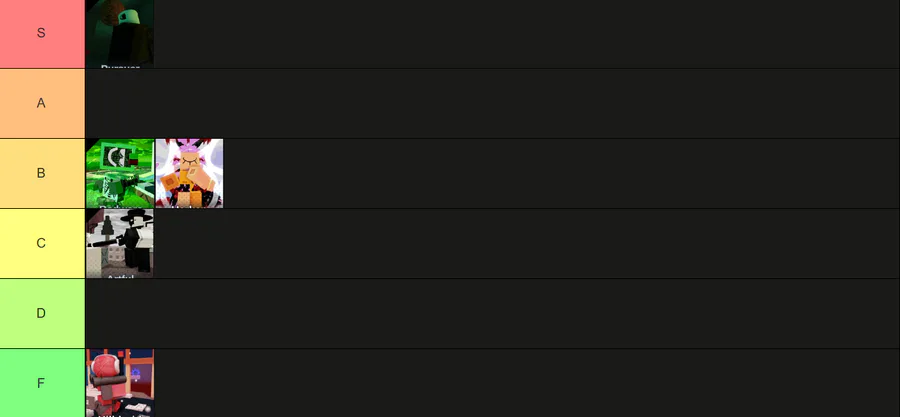Select the yellow C tier label

pyautogui.click(x=42, y=243)
